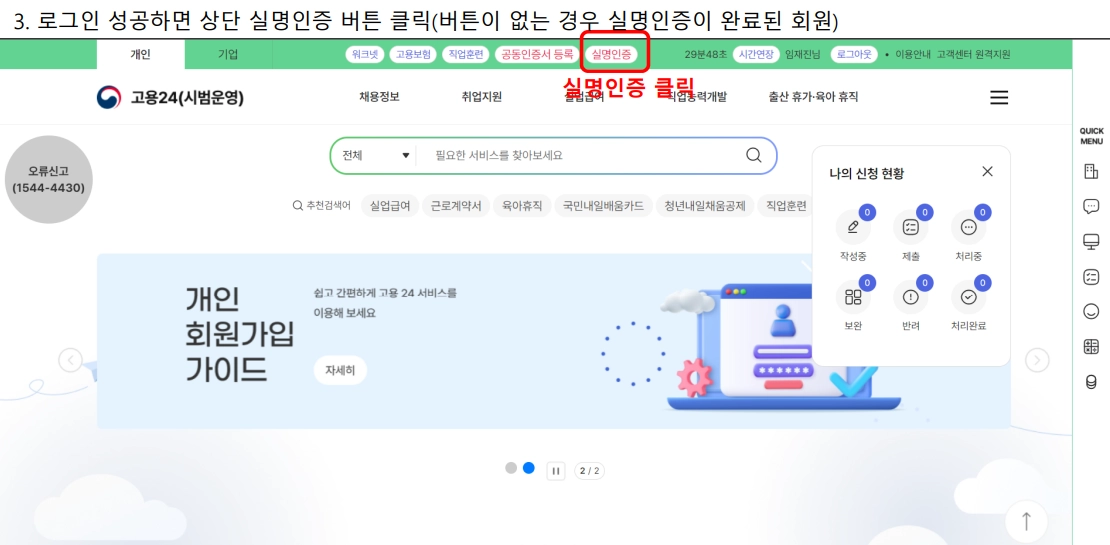
Task: Close the 나의 신청 현황 panel
Action: 988,171
